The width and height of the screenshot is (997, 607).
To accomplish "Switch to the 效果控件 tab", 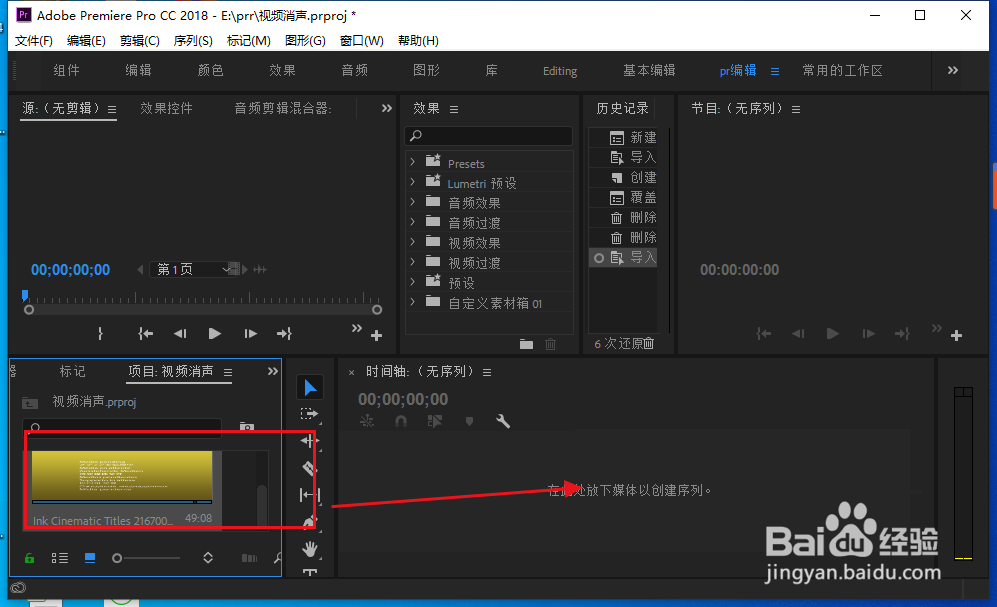I will [x=168, y=108].
